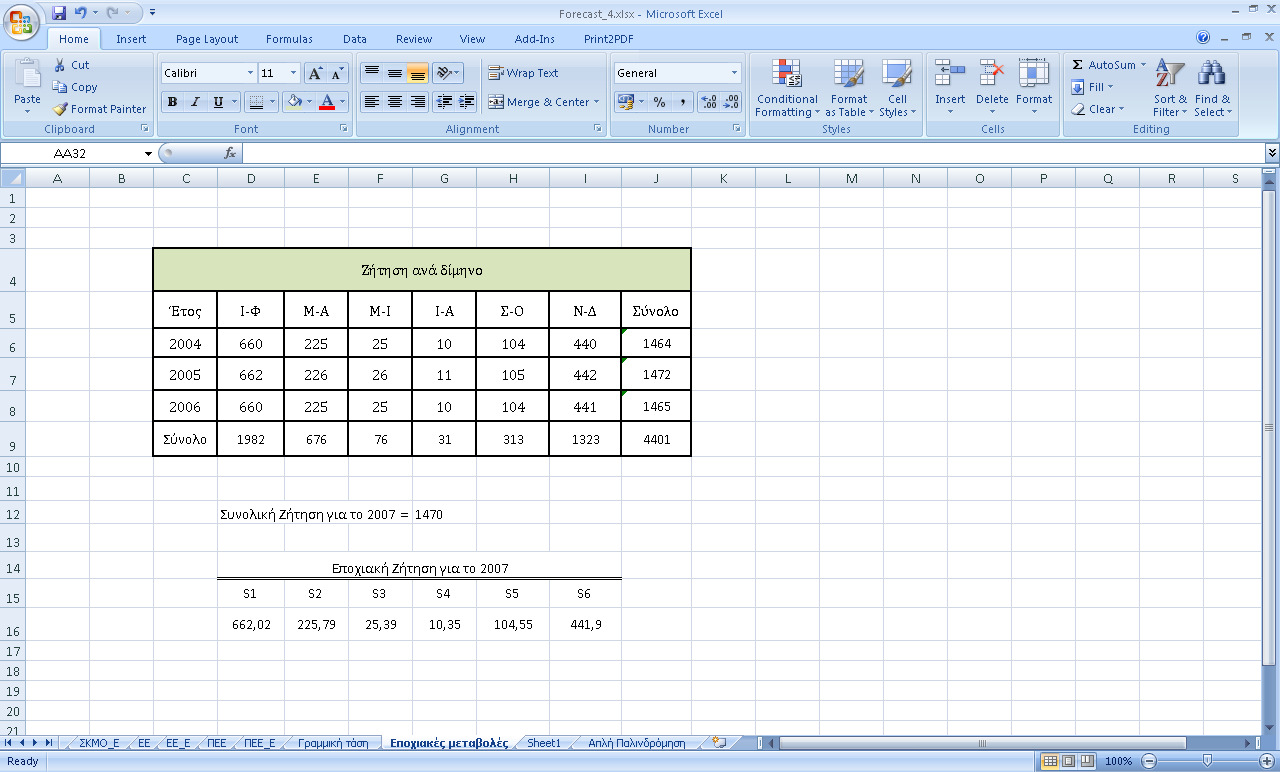1281x772 pixels.
Task: Increase font size with Grow Font
Action: click(315, 73)
